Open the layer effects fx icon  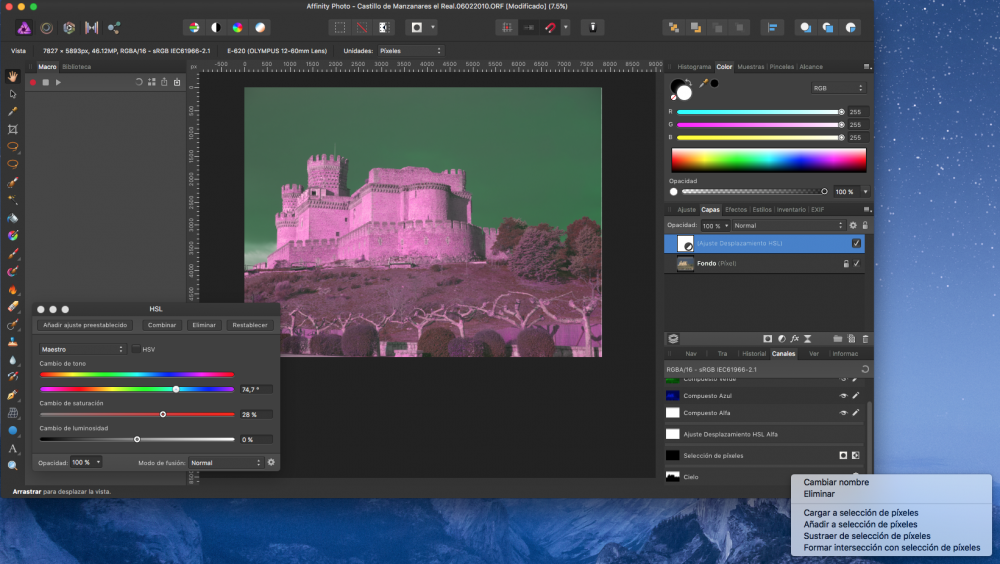793,339
